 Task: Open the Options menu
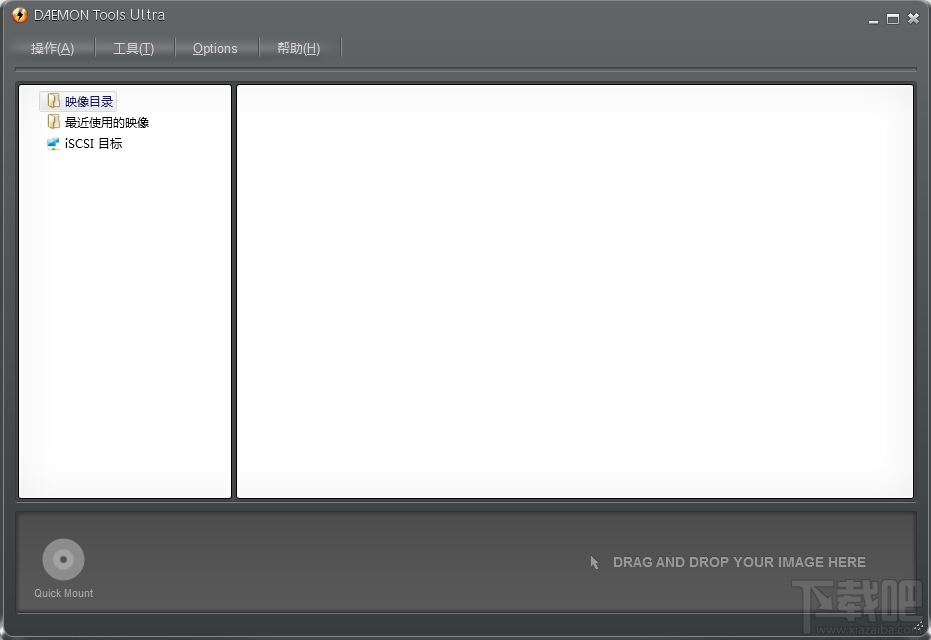coord(215,48)
